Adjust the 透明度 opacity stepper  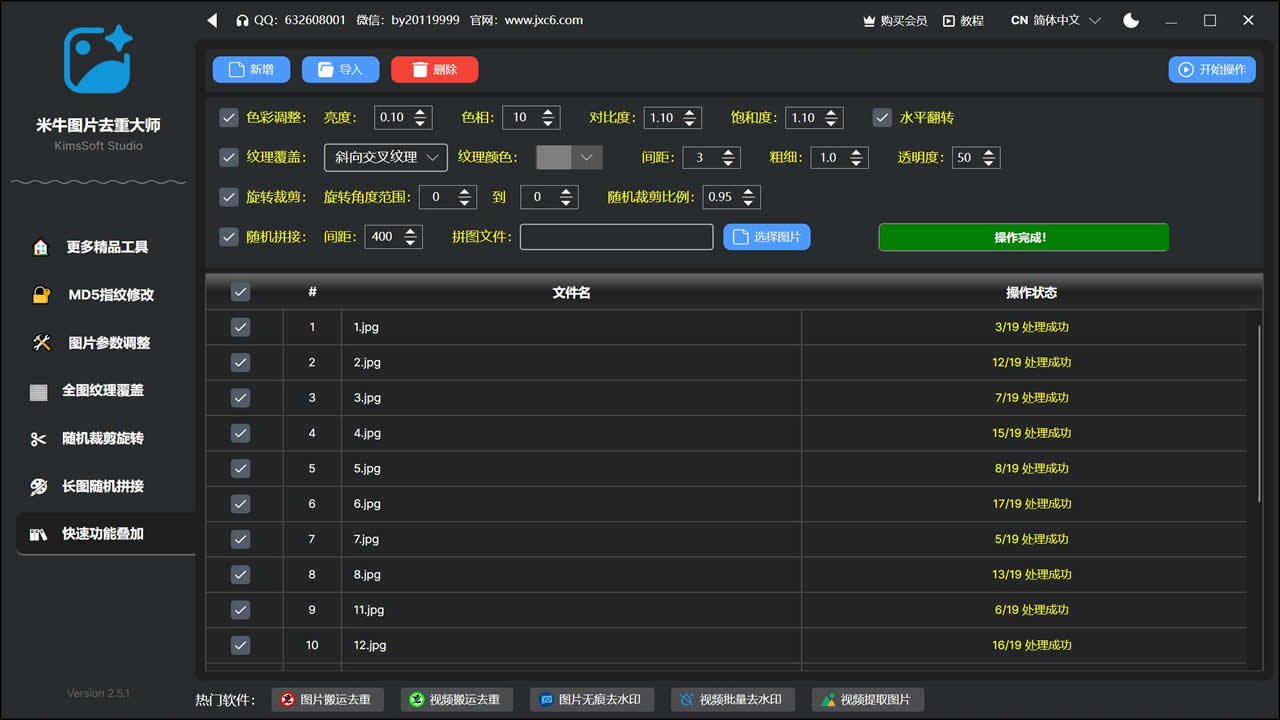(x=989, y=157)
